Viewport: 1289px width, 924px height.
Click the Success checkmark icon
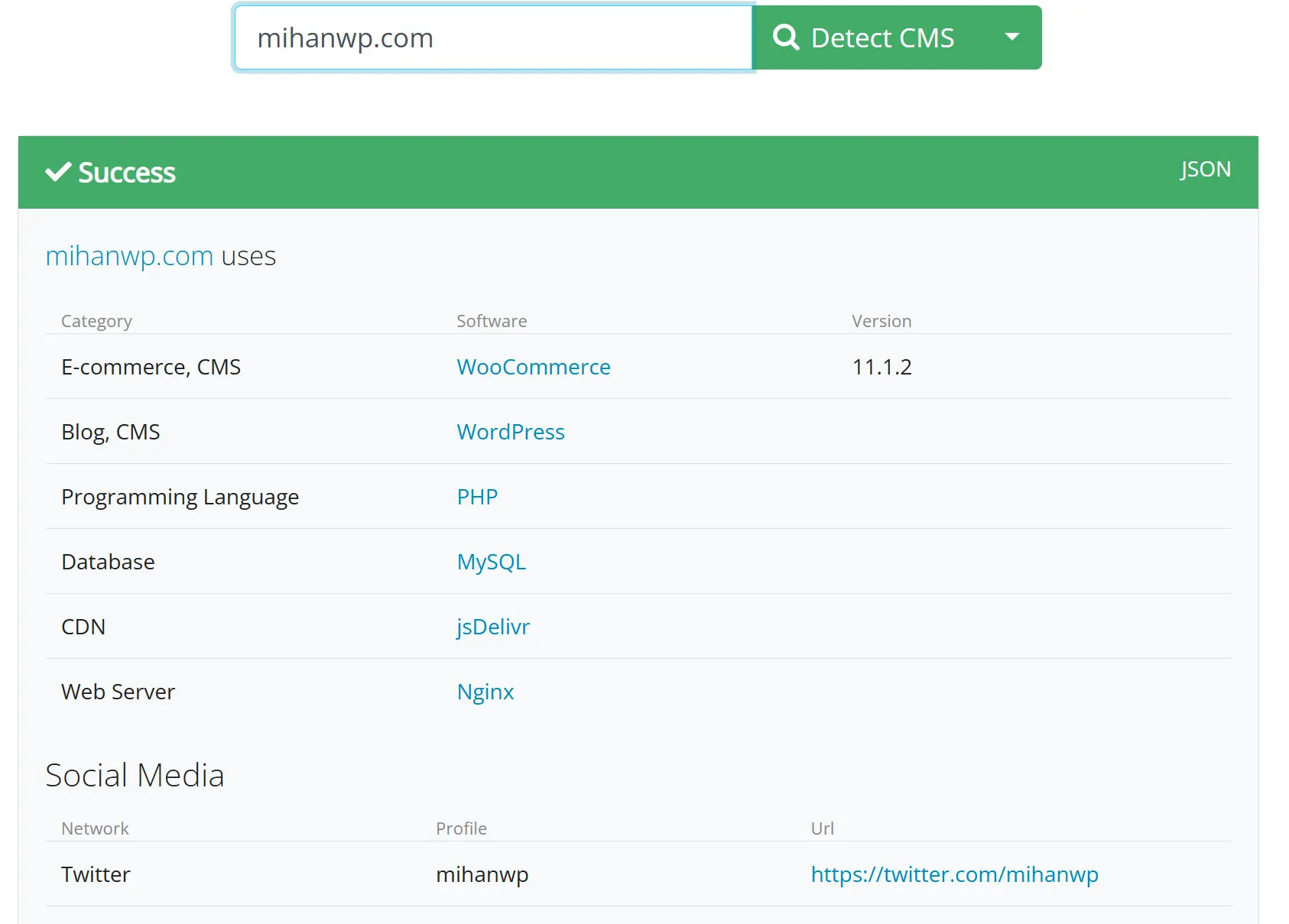(x=58, y=172)
